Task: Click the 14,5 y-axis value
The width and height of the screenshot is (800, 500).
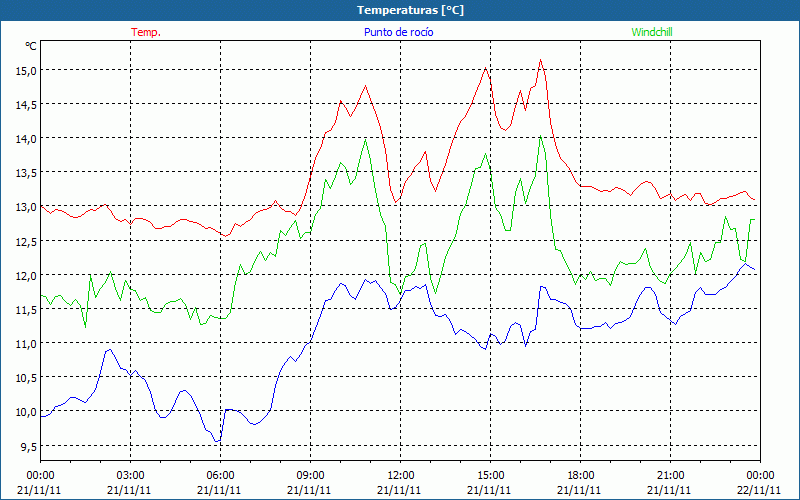Action: [x=26, y=105]
